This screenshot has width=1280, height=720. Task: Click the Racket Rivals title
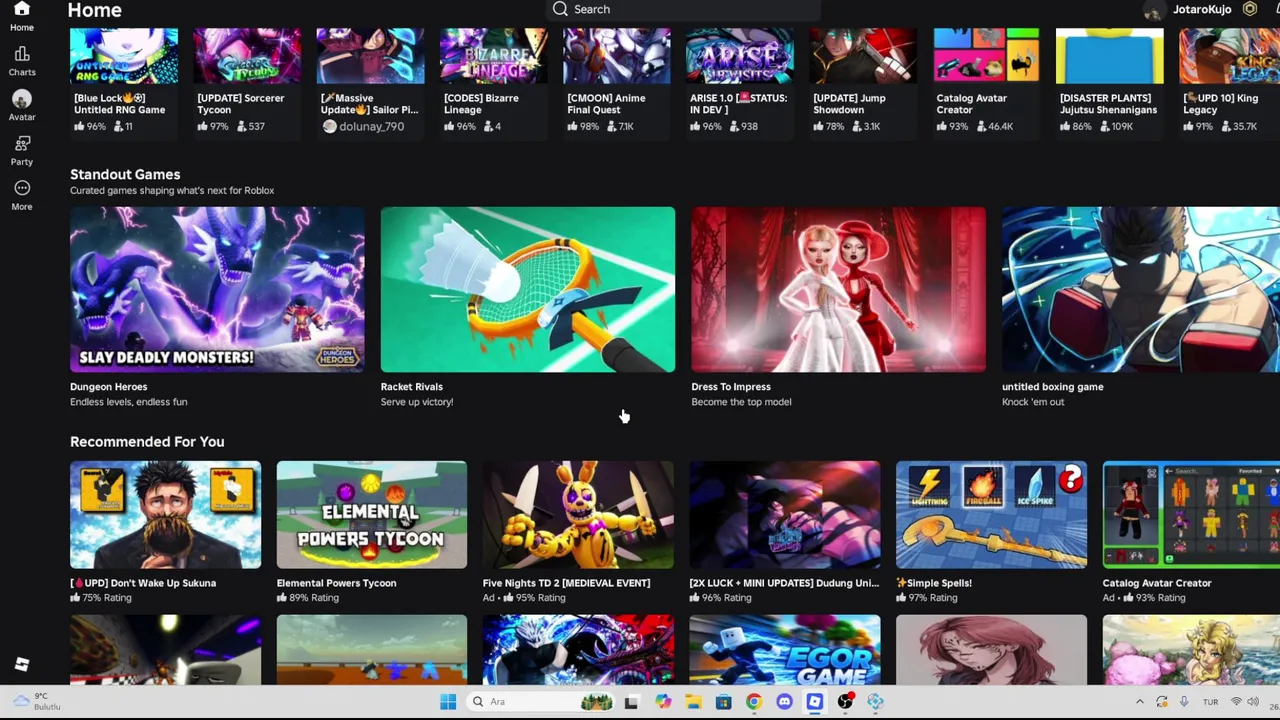coord(411,387)
